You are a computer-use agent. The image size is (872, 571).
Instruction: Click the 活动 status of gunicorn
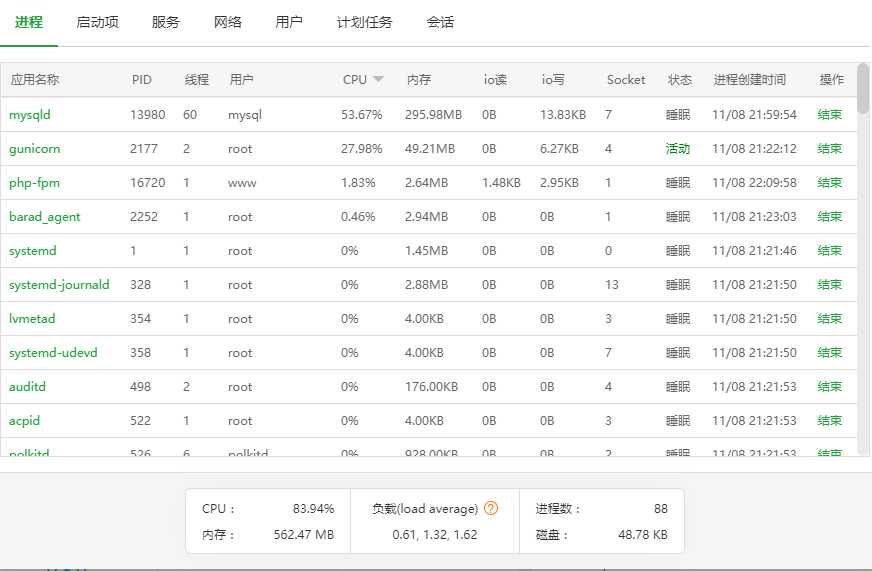pyautogui.click(x=678, y=148)
